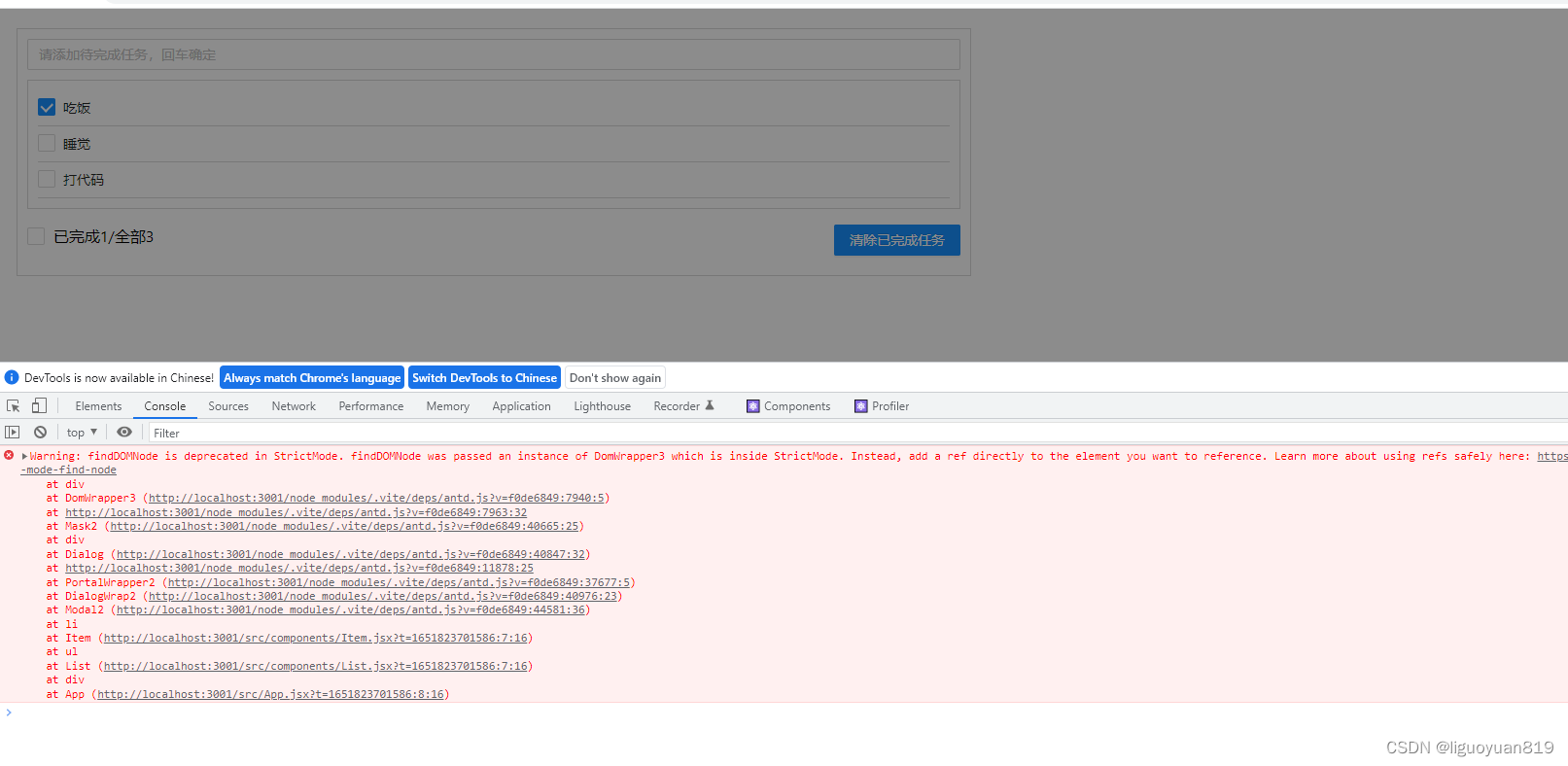Check the 打代码 task checkbox
Image resolution: width=1568 pixels, height=766 pixels.
click(47, 180)
